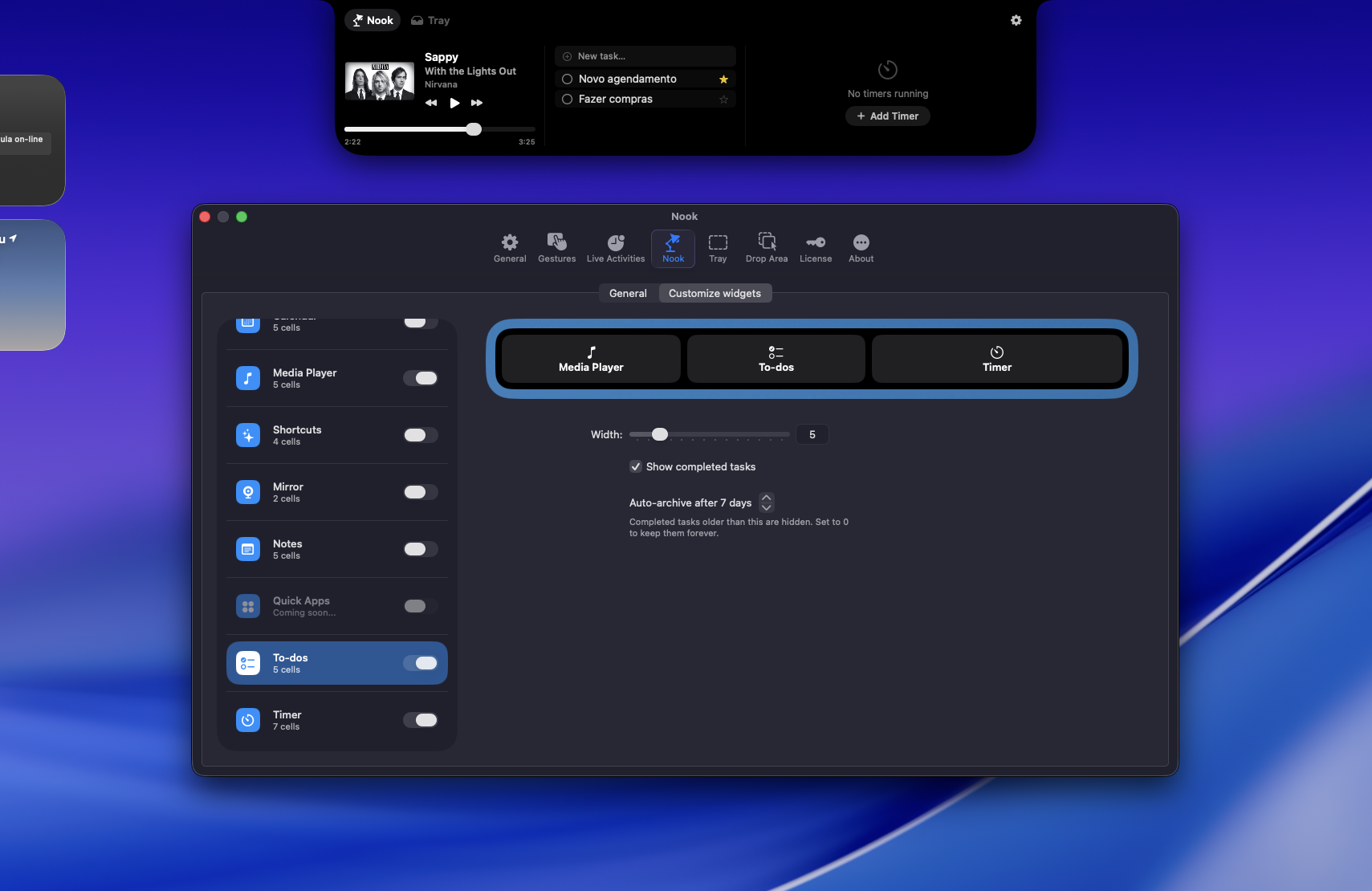The height and width of the screenshot is (891, 1372).
Task: Switch to the Tray tab in the notch panel
Action: tap(430, 20)
